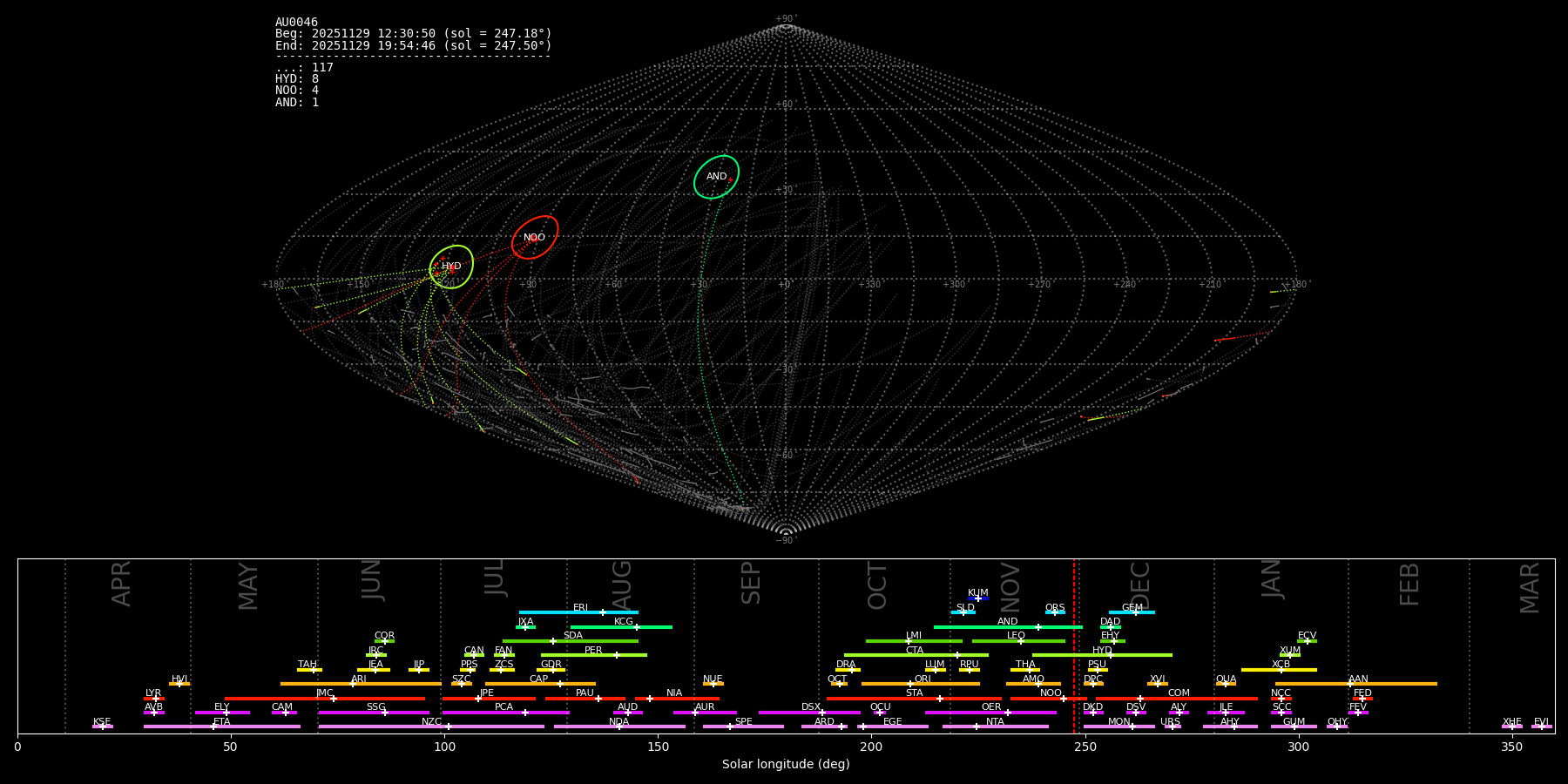Image resolution: width=1568 pixels, height=784 pixels.
Task: Click the 'Solar longitude (deg)' axis label
Action: tap(786, 765)
